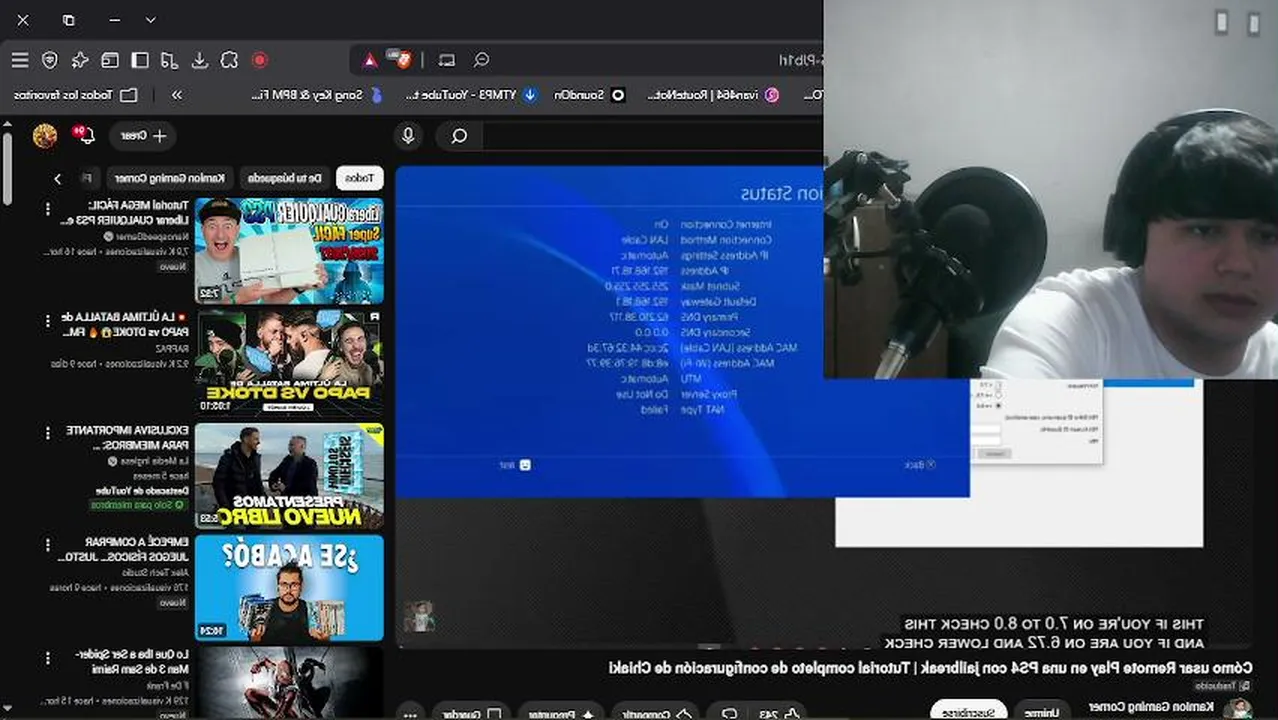Open the wallet icon in the browser toolbar
1278x720 pixels.
pos(110,60)
